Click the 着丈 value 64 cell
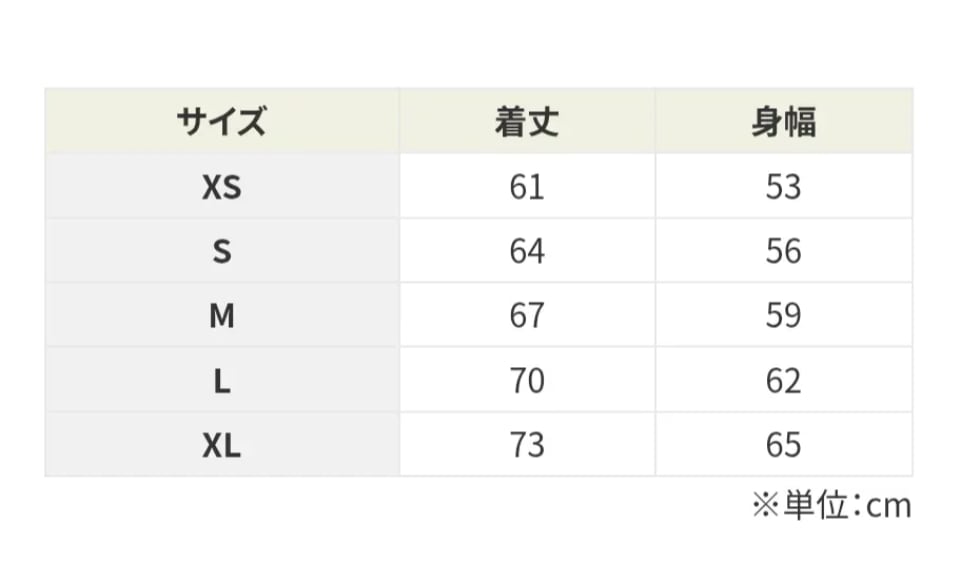 point(526,251)
